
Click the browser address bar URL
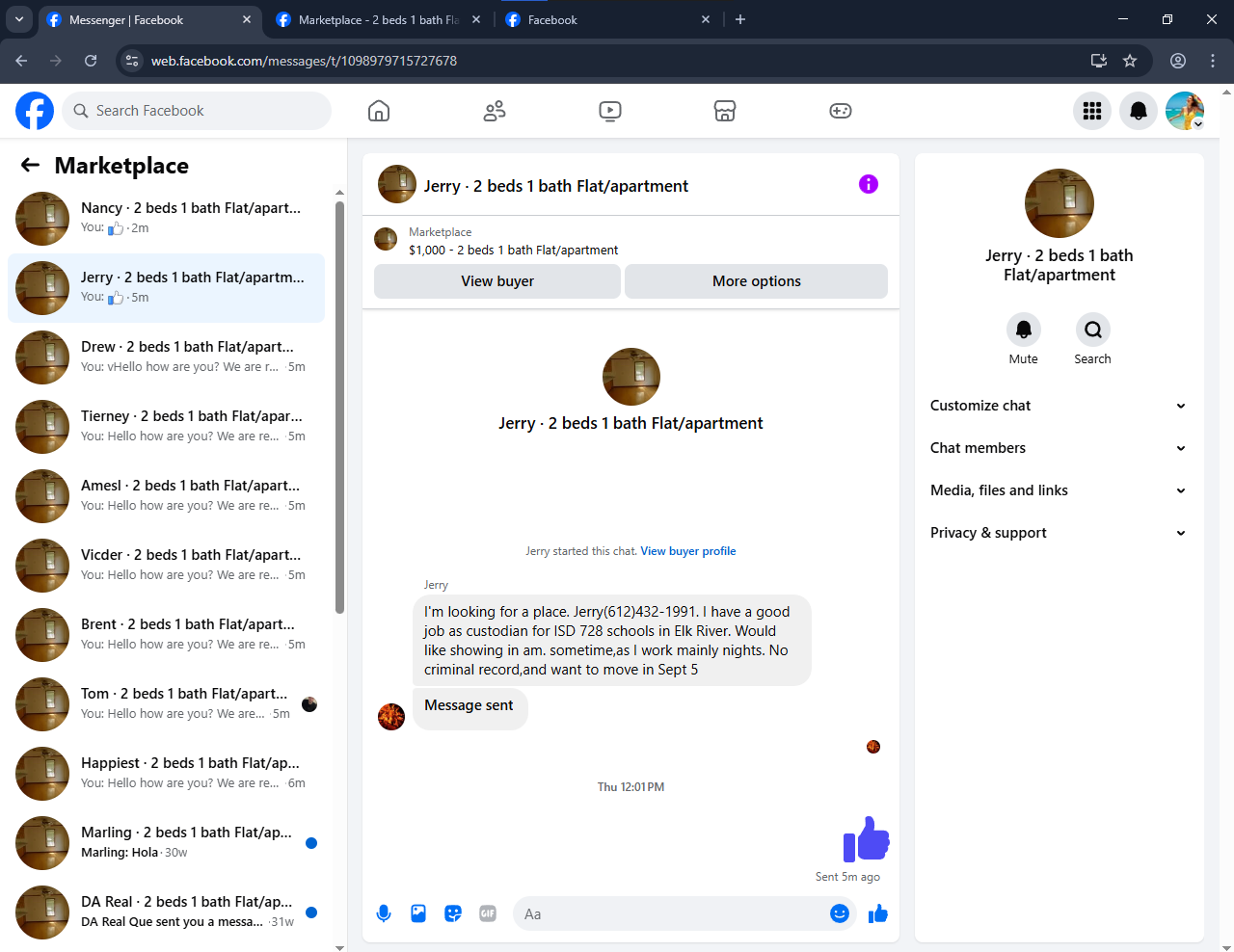(304, 61)
